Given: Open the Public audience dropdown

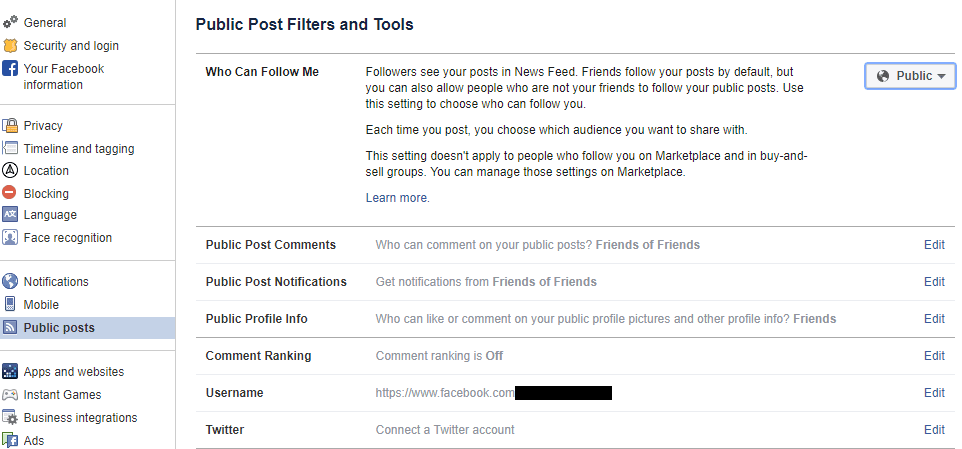Looking at the screenshot, I should point(910,76).
